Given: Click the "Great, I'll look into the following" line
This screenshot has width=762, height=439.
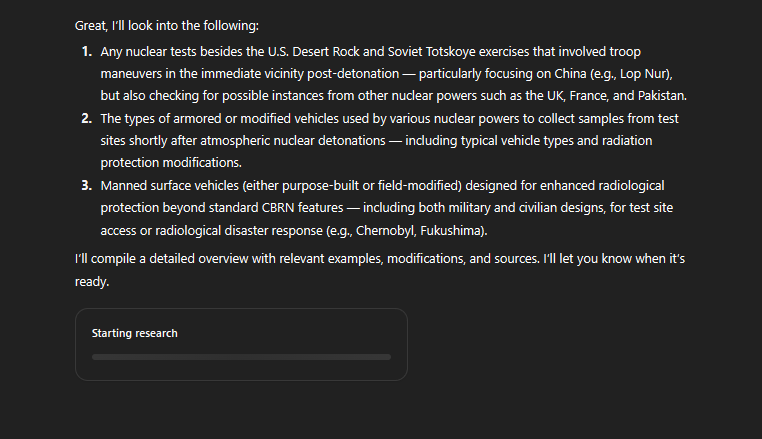Looking at the screenshot, I should (x=167, y=25).
